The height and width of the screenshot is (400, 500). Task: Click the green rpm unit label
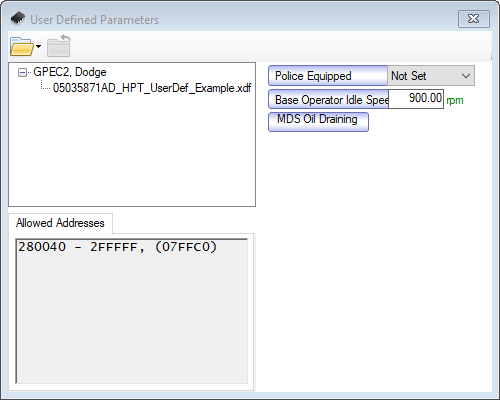click(x=455, y=100)
